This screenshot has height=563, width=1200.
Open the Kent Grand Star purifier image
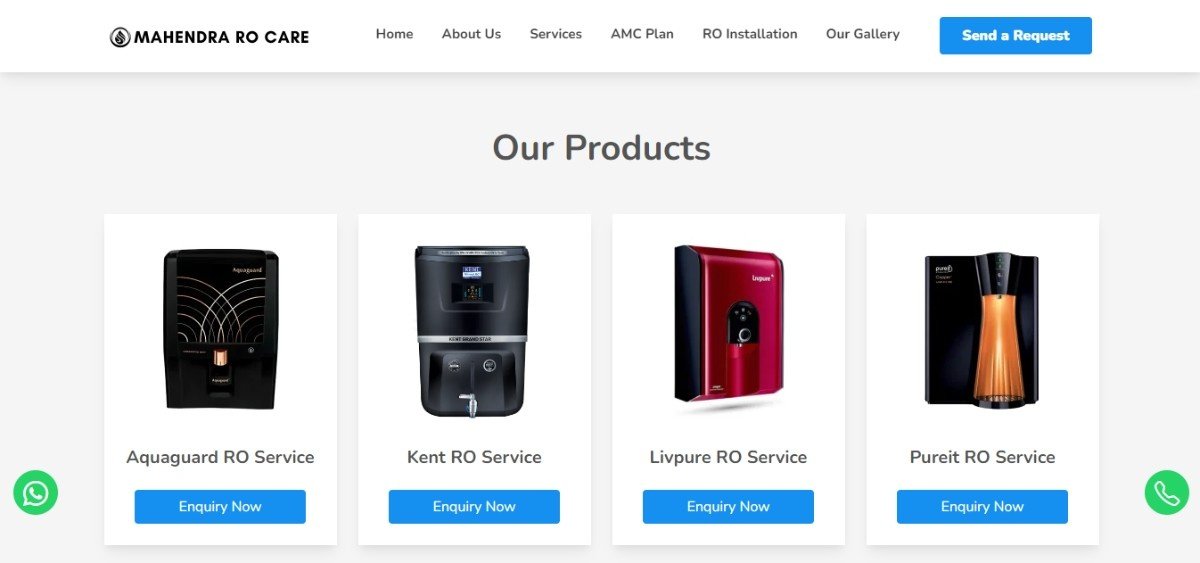(472, 331)
